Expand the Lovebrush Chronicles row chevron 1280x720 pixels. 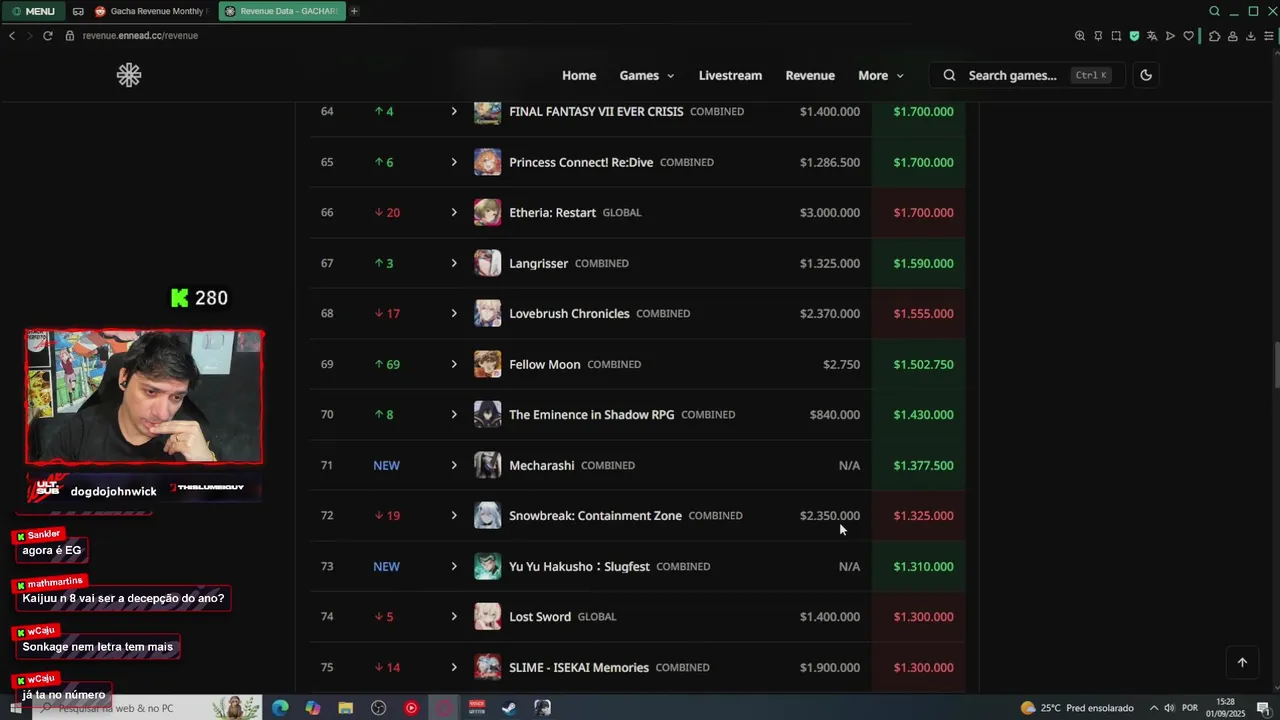(453, 313)
